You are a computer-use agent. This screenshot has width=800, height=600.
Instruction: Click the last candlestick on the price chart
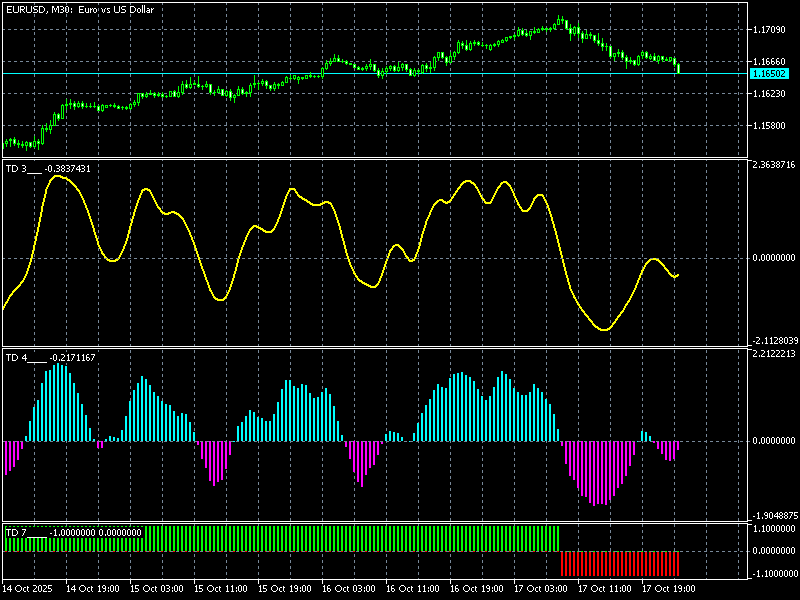pos(678,68)
